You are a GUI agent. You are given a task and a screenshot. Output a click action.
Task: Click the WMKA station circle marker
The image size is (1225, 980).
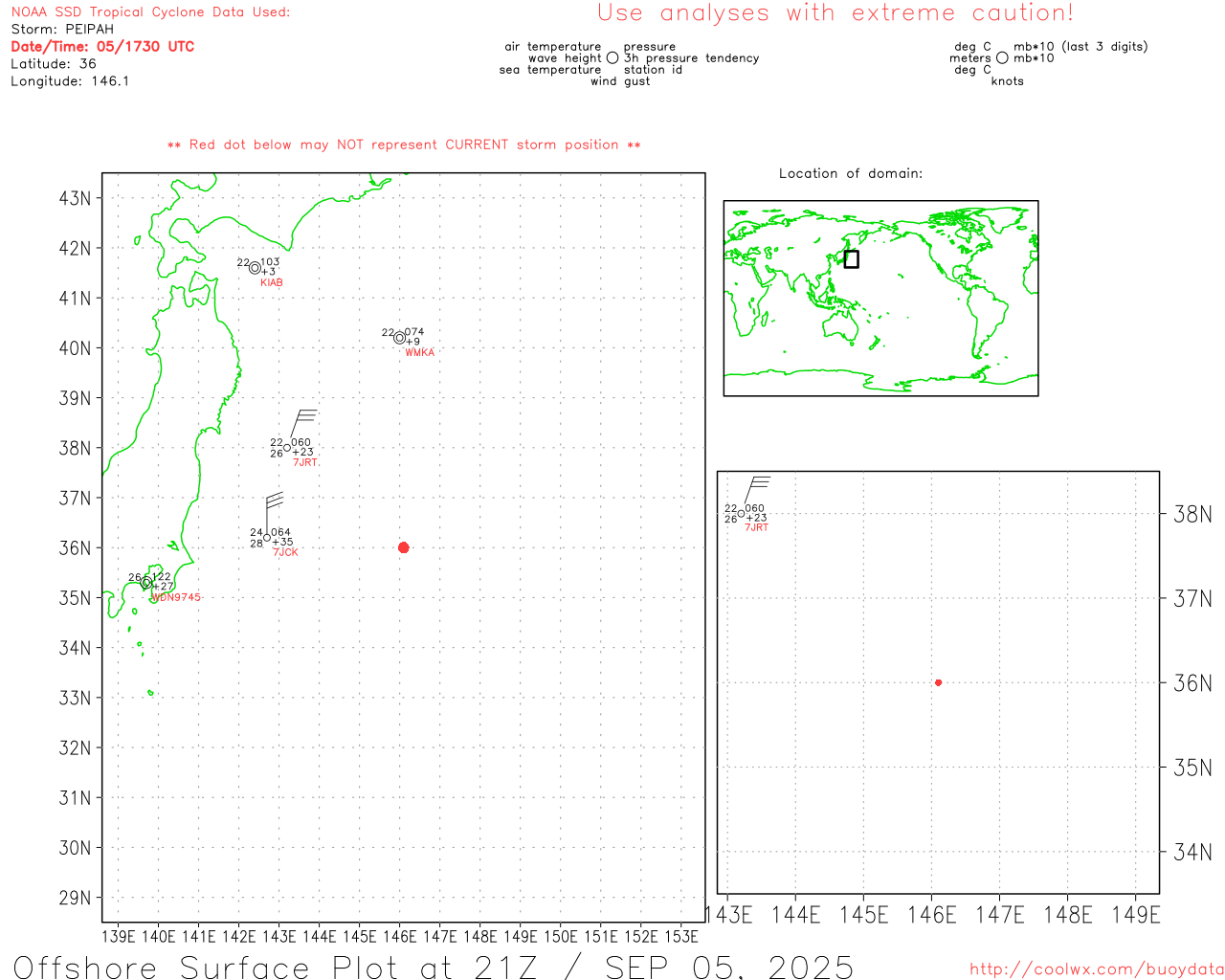pyautogui.click(x=399, y=338)
